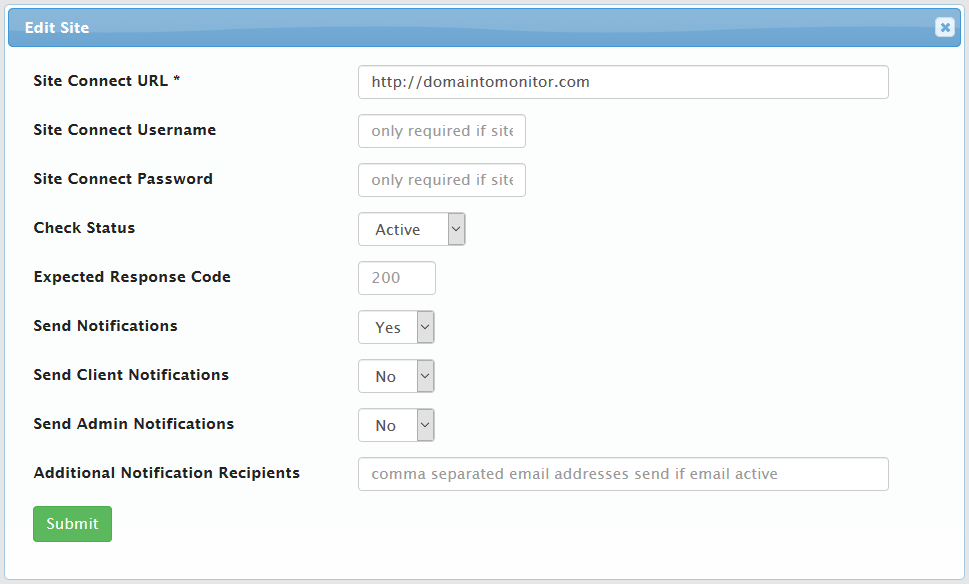Image resolution: width=969 pixels, height=584 pixels.
Task: Click the Additional Notification Recipients label
Action: point(166,472)
